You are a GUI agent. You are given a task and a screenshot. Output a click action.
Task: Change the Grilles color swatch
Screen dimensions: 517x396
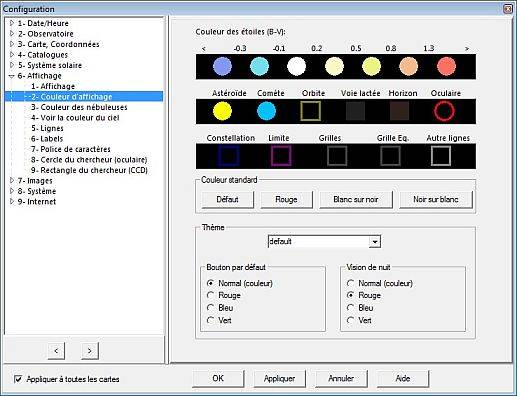(x=337, y=156)
